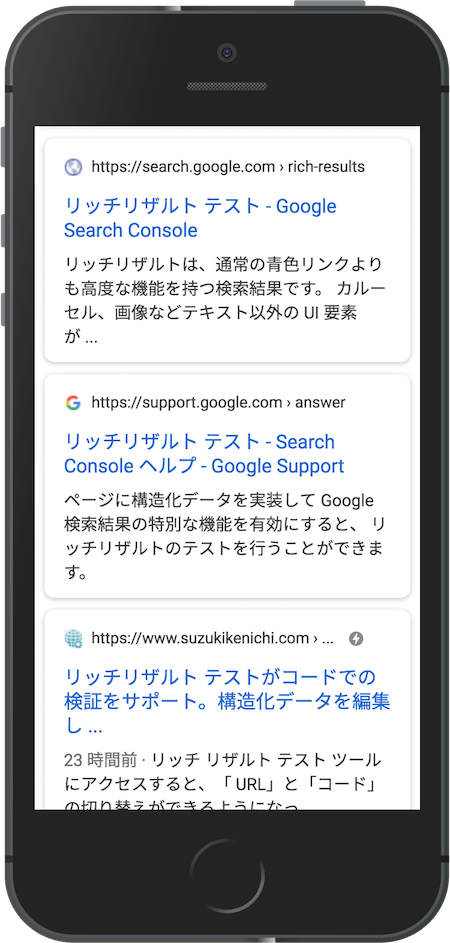Click the https://search.google.com › rich-results URL
Screen dimensions: 450x943
[x=228, y=167]
